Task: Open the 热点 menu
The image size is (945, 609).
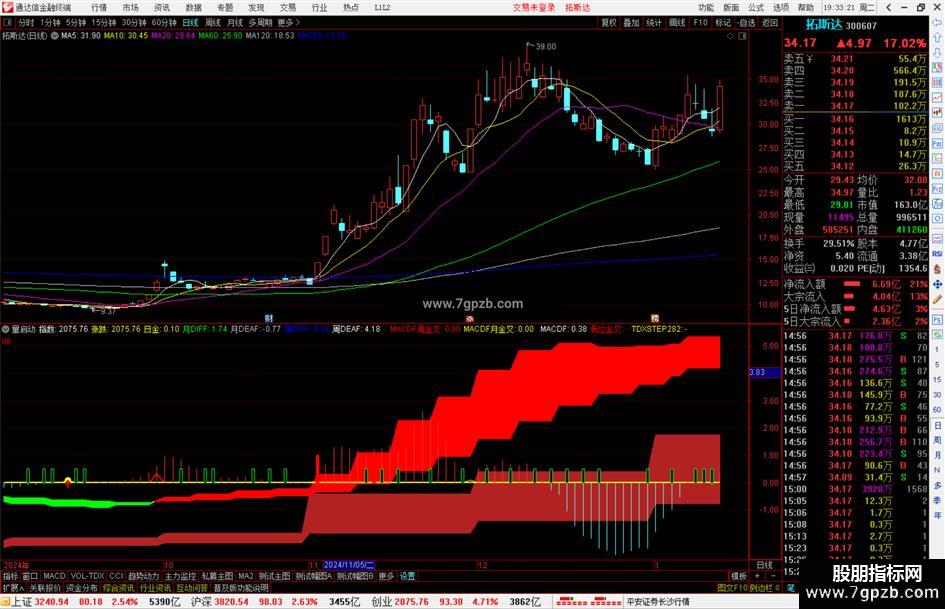Action: pyautogui.click(x=351, y=7)
